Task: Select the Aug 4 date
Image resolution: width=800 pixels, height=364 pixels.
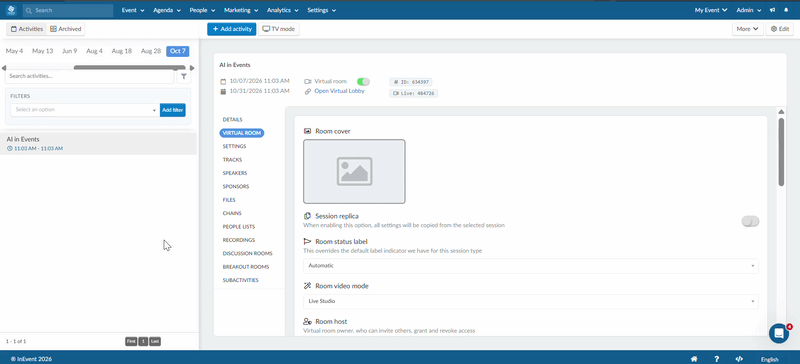Action: coord(94,51)
